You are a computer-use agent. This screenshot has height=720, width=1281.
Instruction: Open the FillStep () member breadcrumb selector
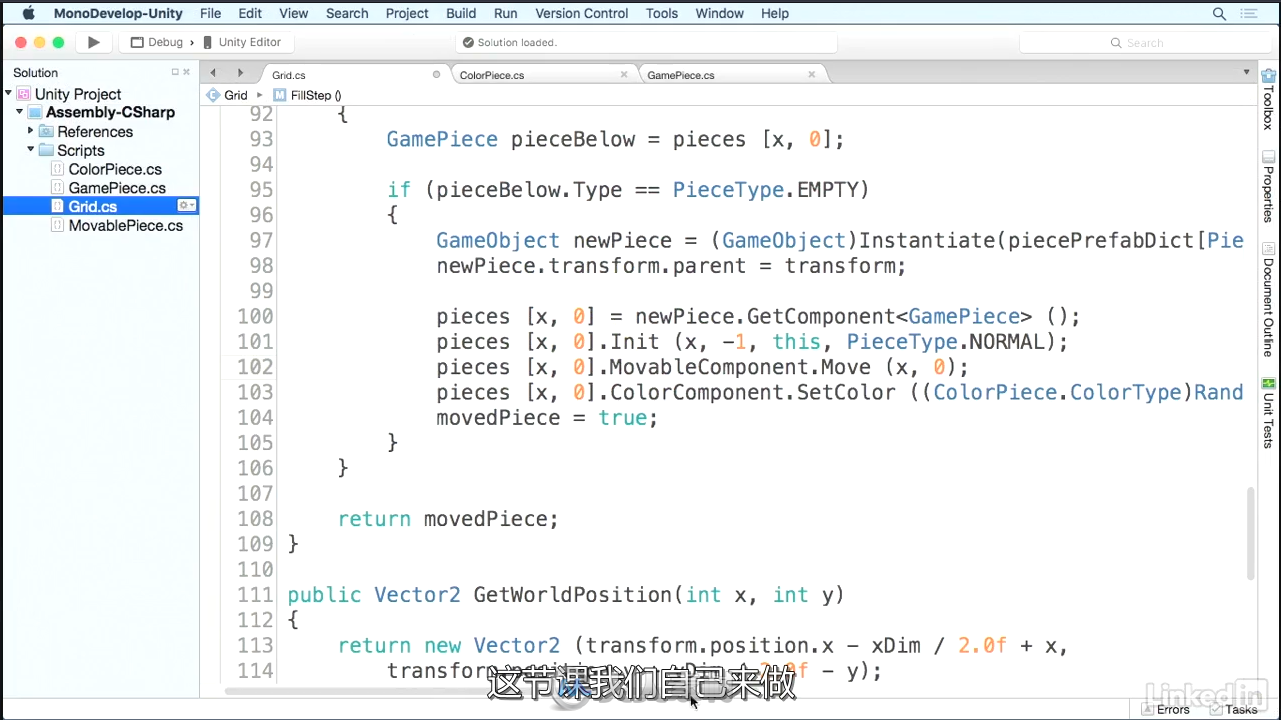308,95
